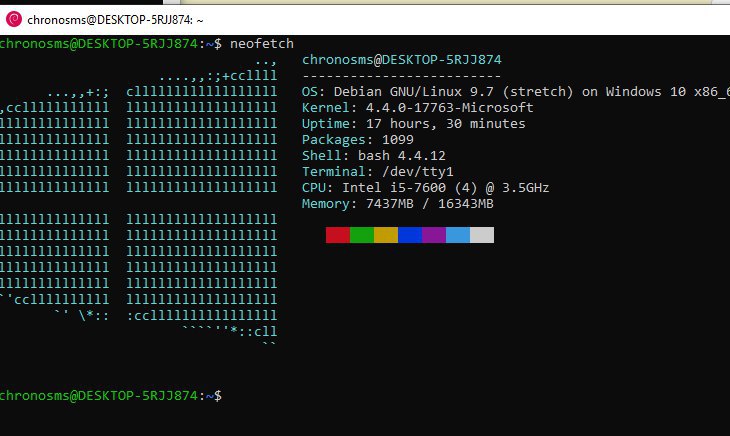Click the Debian swirl icon in title bar
This screenshot has height=436, width=730.
tap(14, 19)
